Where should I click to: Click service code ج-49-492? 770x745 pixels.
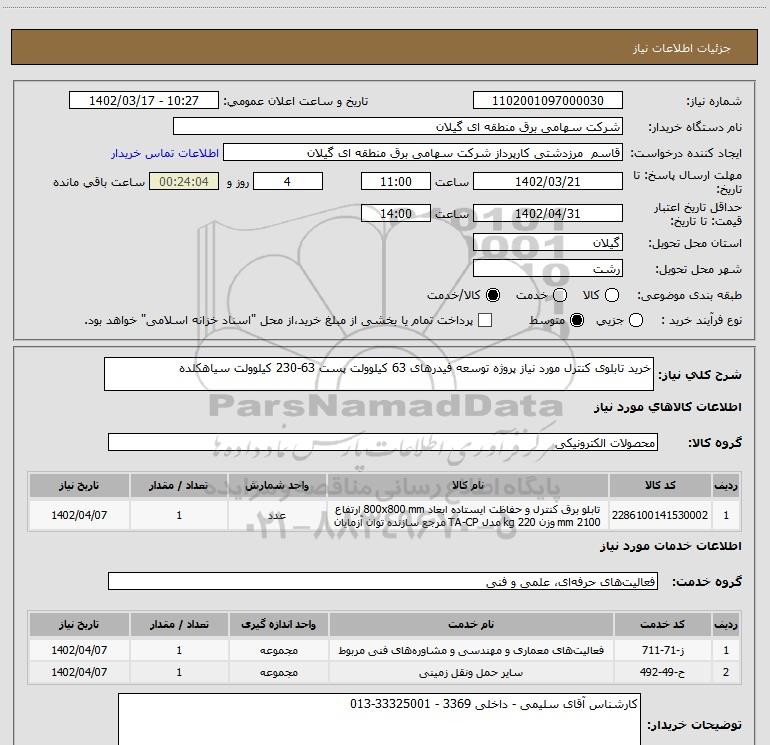tap(662, 672)
